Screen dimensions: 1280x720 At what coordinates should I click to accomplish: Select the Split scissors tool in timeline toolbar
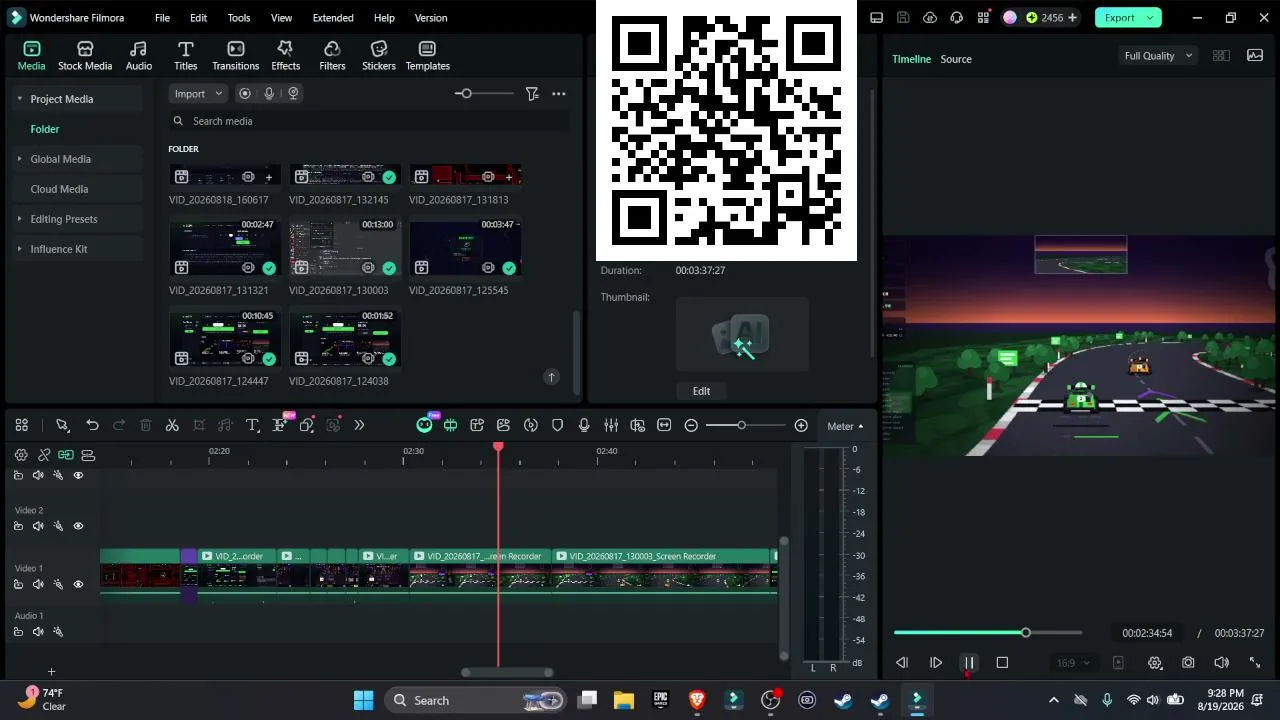[x=172, y=425]
